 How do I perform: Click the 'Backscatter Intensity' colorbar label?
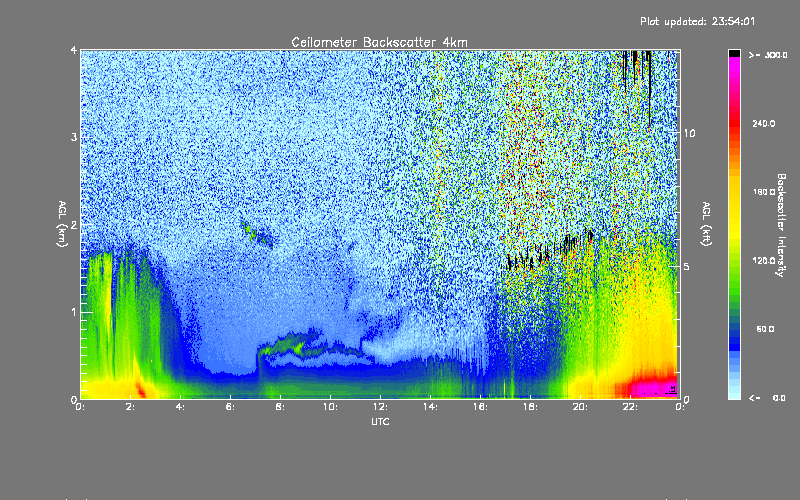pos(781,225)
